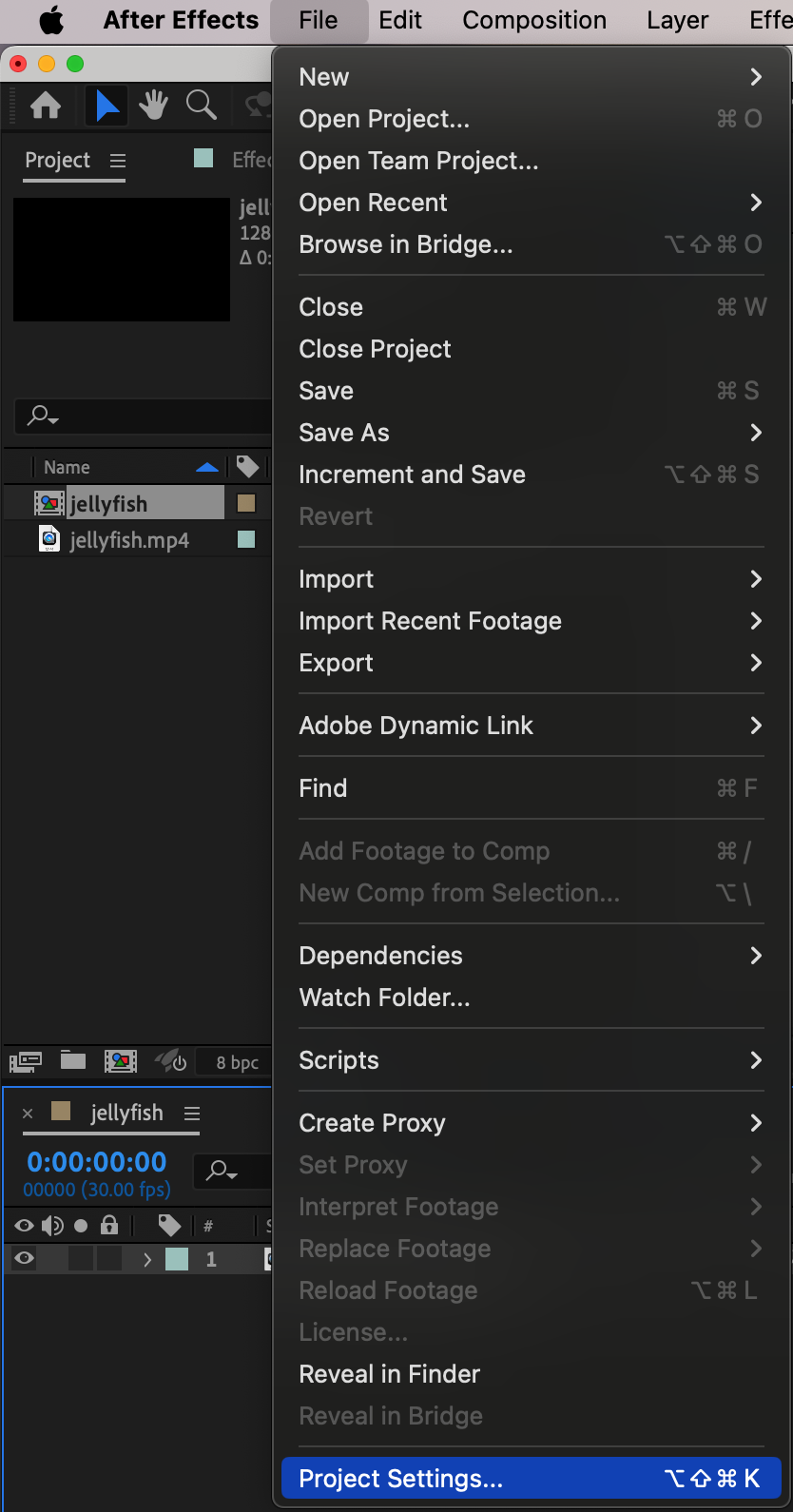Image resolution: width=793 pixels, height=1512 pixels.
Task: Toggle layer 1 visibility eye
Action: [25, 1259]
